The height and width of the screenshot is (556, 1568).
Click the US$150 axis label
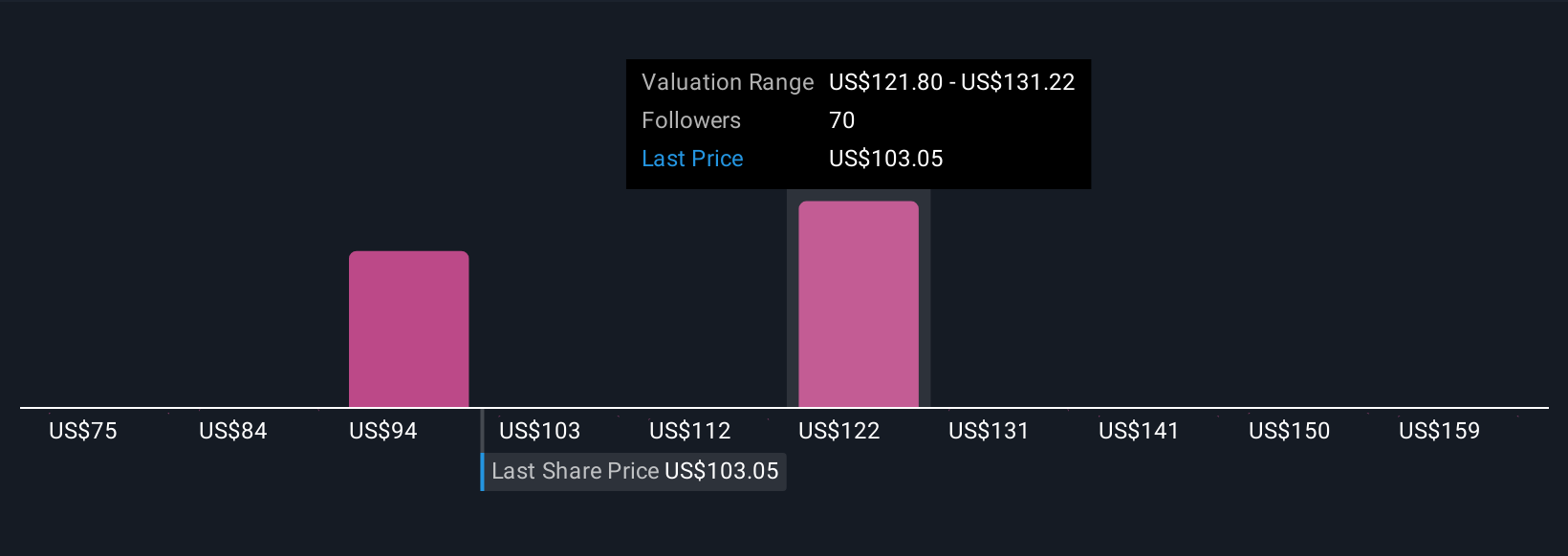click(x=1290, y=431)
